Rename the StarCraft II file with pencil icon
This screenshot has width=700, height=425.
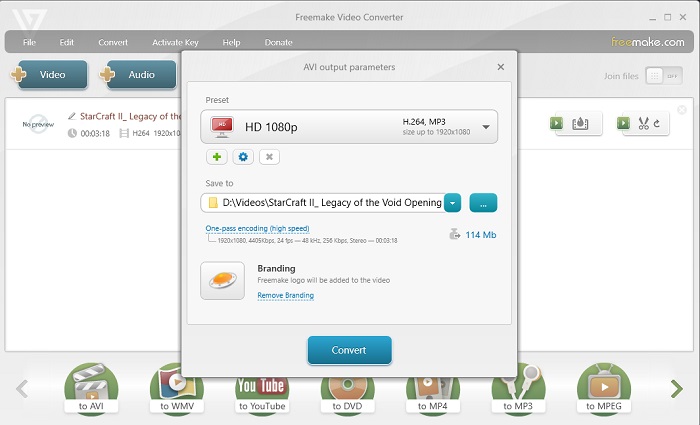click(x=71, y=117)
